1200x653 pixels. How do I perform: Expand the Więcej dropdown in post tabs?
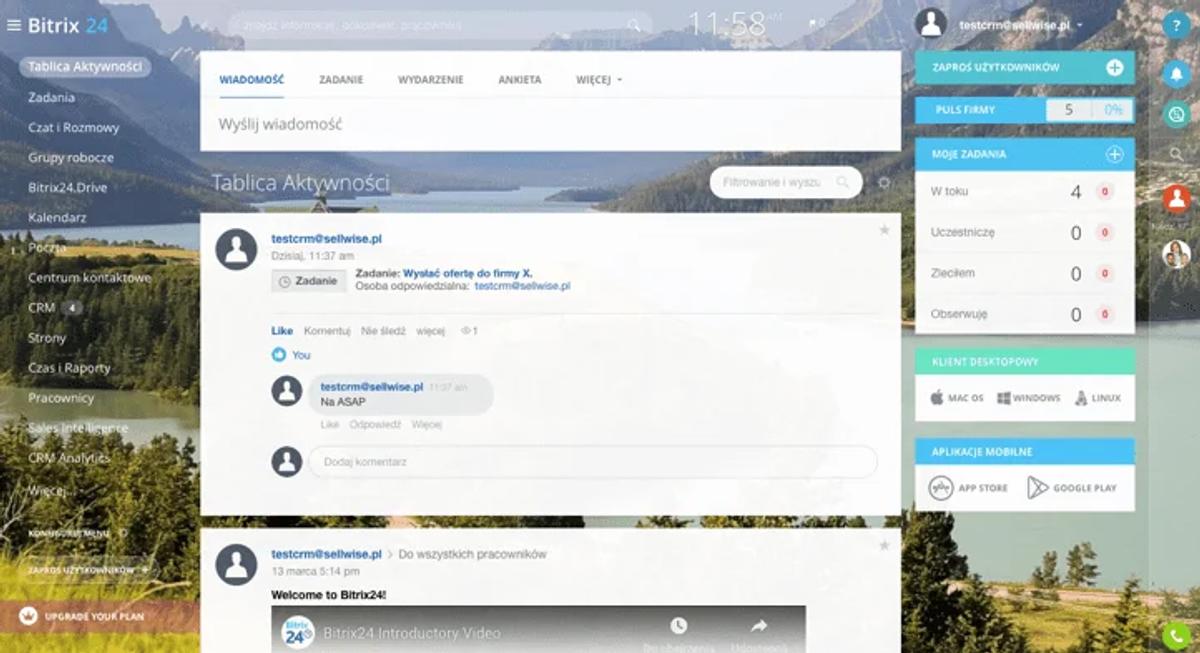pyautogui.click(x=599, y=80)
